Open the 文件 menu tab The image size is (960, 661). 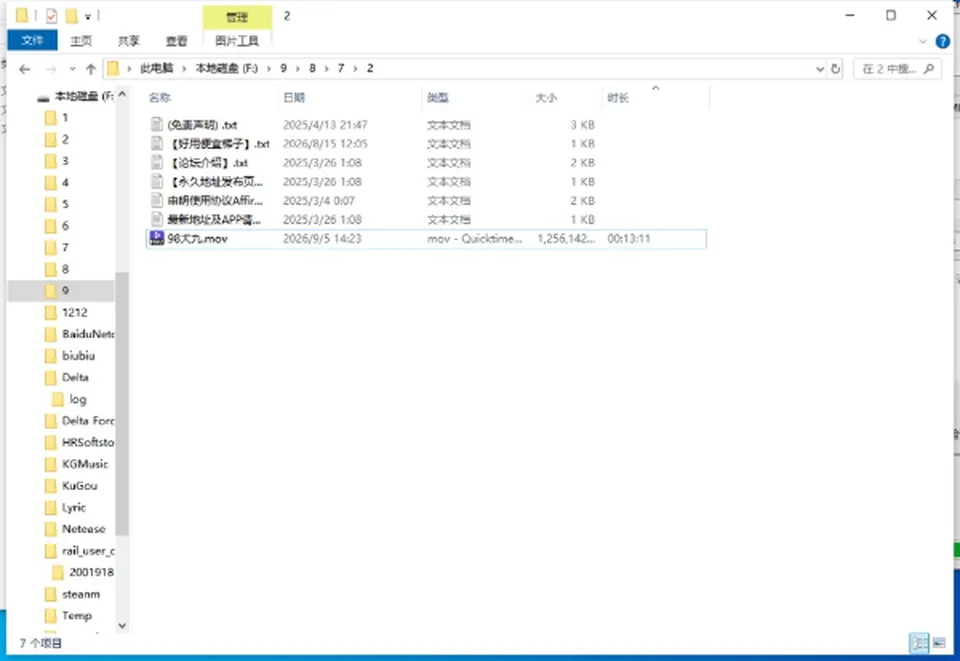pyautogui.click(x=32, y=40)
